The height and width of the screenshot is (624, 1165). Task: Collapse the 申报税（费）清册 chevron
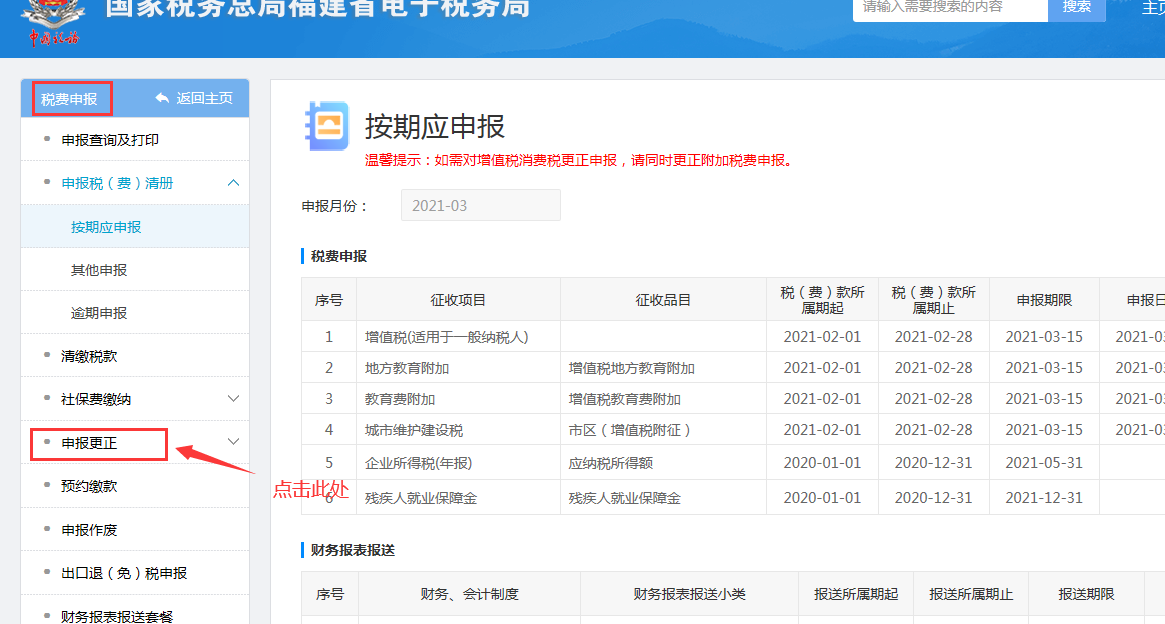click(233, 183)
